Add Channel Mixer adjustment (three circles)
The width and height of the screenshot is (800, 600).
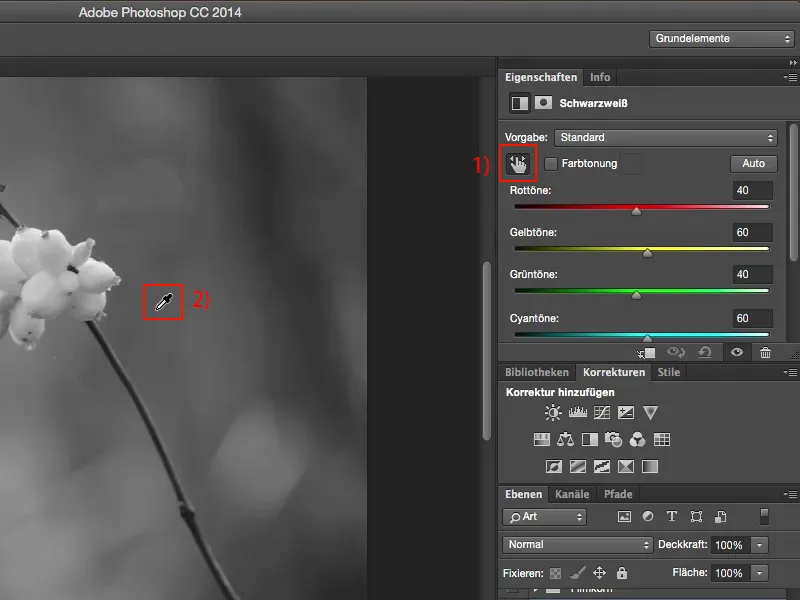coord(637,439)
